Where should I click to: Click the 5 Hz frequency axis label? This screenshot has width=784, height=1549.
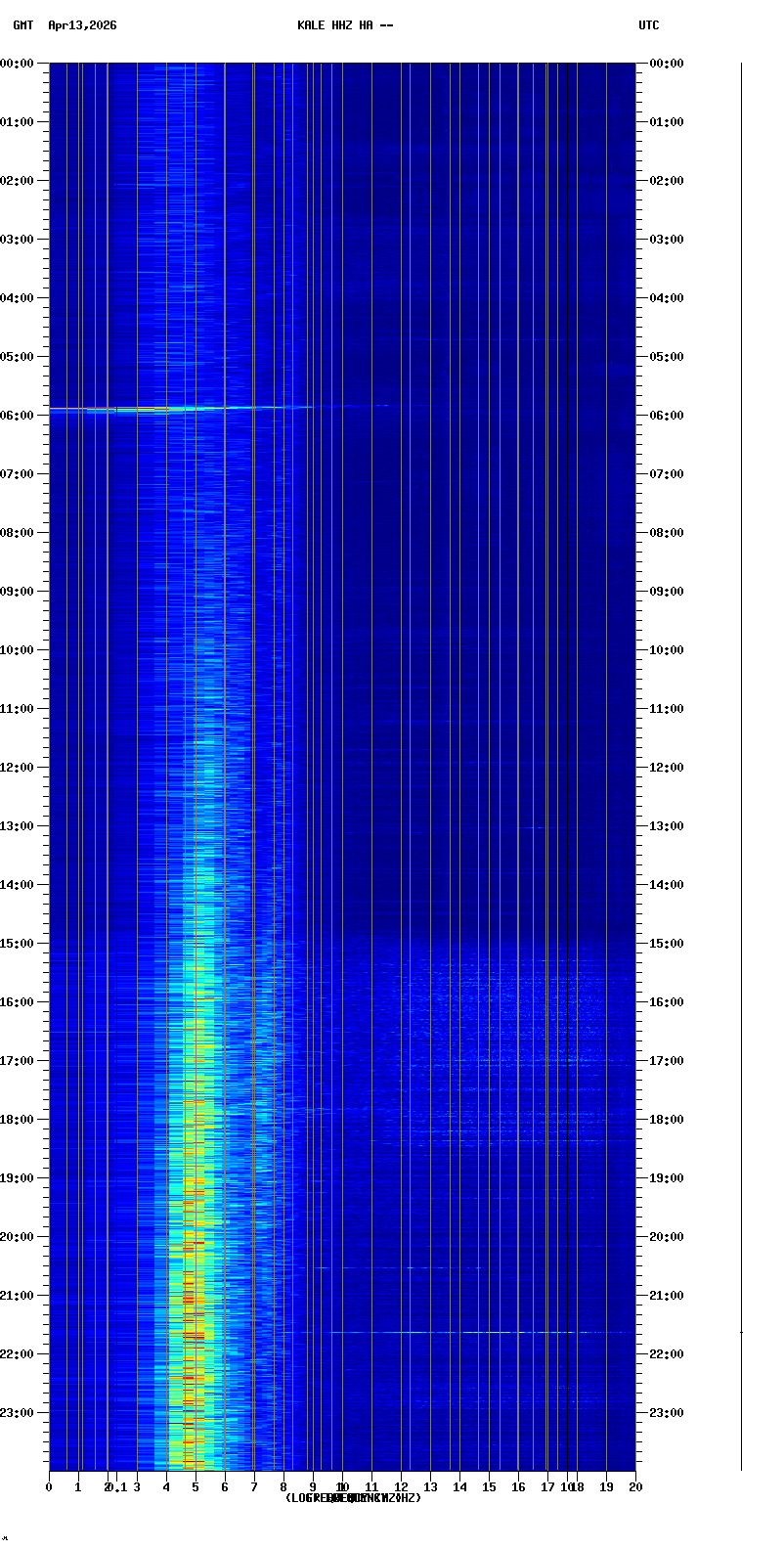(196, 1487)
